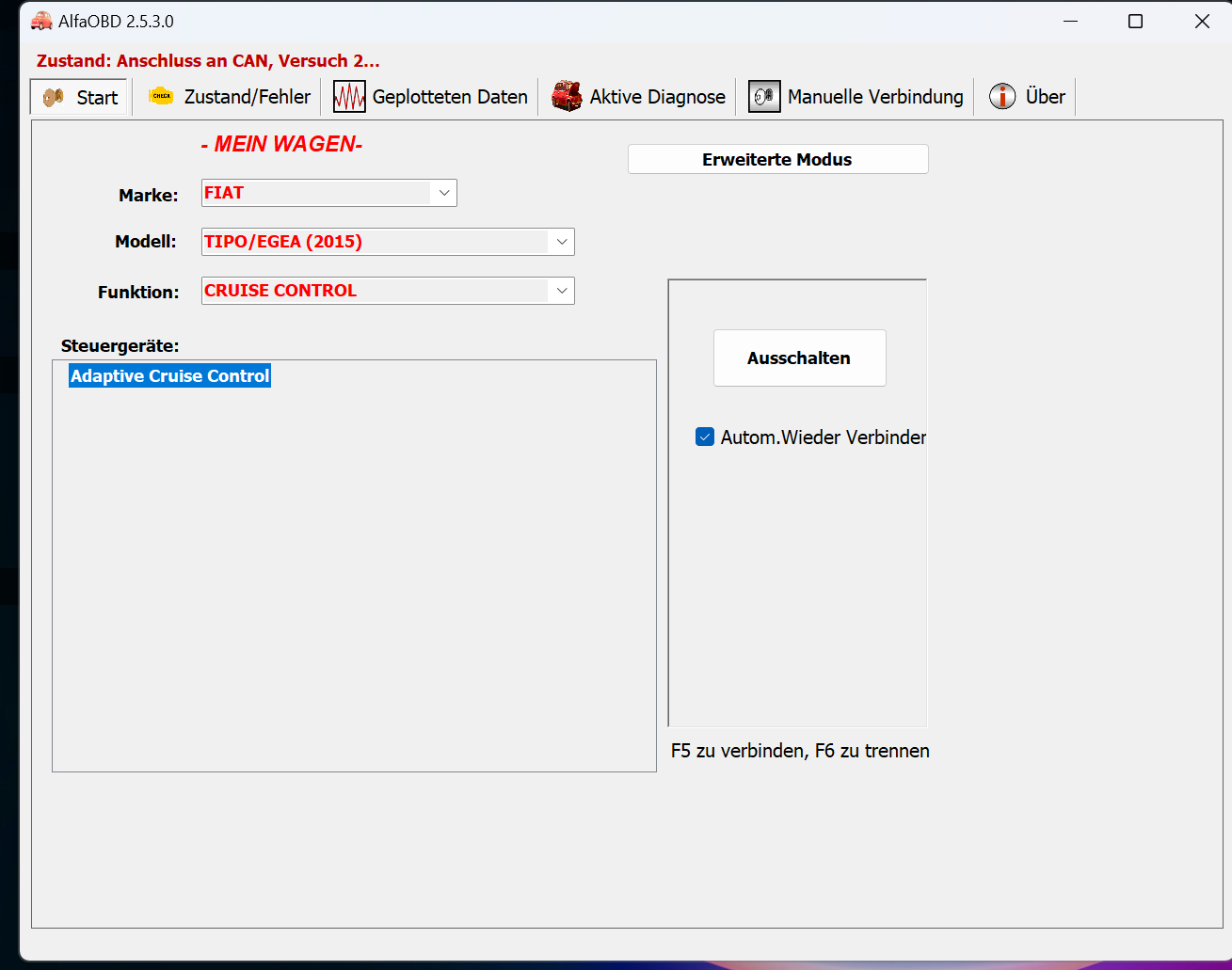
Task: Switch to the Zustand/Fehler tab
Action: 247,97
